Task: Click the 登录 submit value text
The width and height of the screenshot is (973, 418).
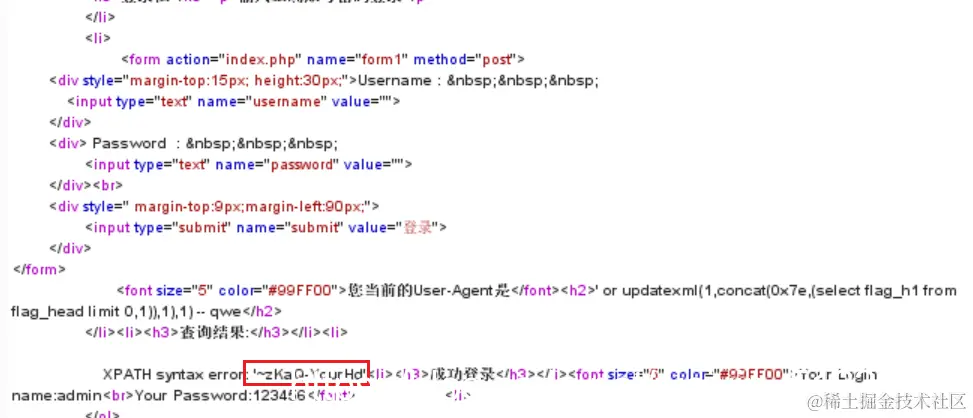Action: tap(417, 227)
